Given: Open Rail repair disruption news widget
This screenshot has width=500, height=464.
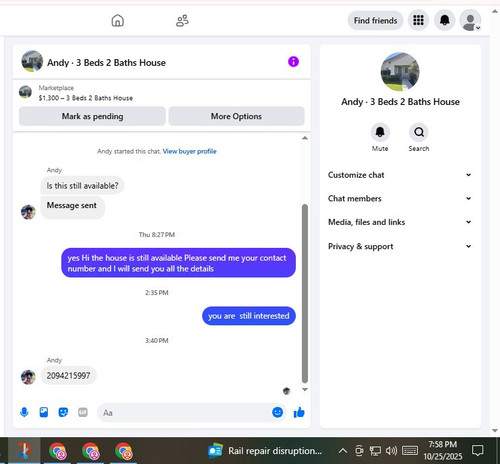Looking at the screenshot, I should (x=265, y=451).
